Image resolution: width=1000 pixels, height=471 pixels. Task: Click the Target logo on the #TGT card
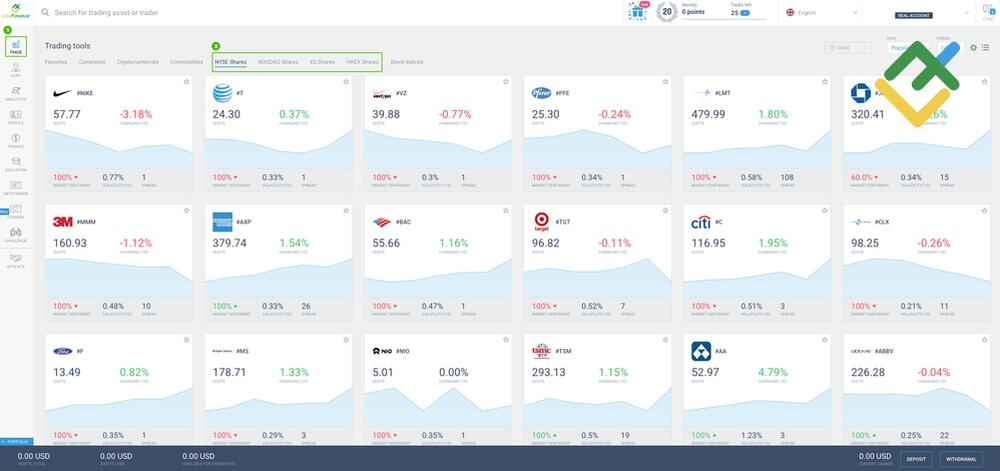click(541, 222)
